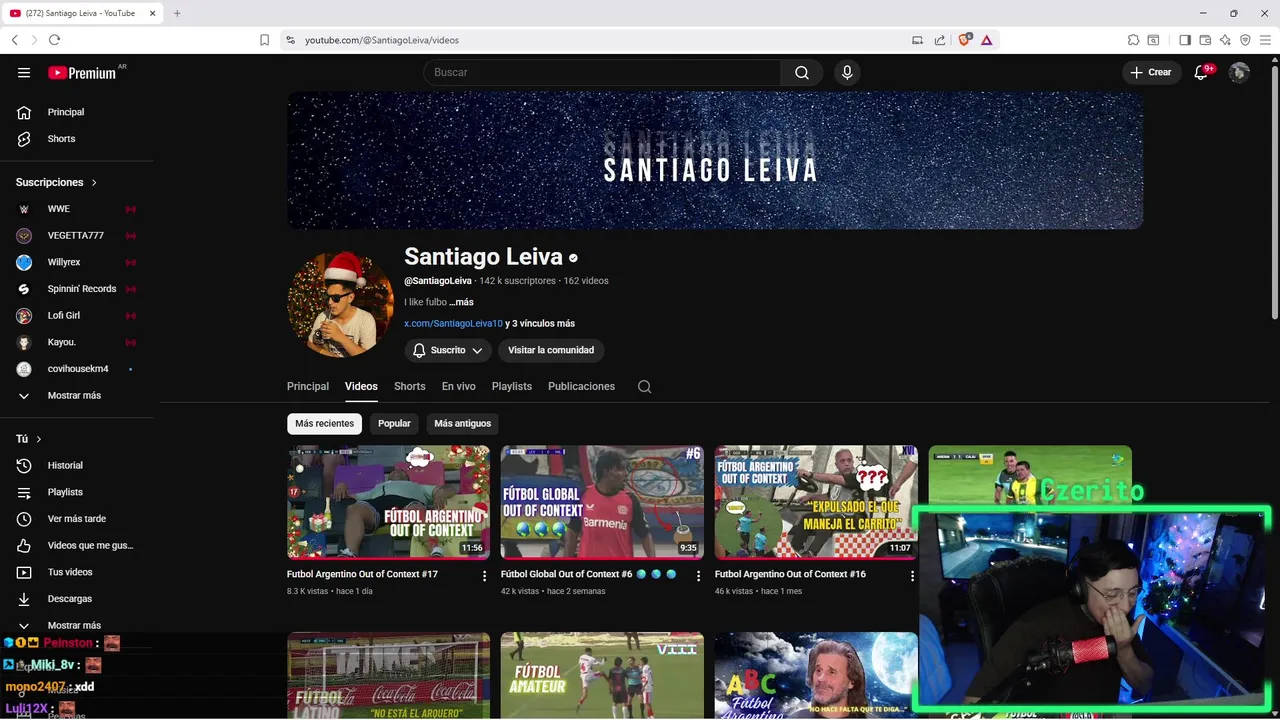Screen dimensions: 1280x720
Task: Switch to the Publicaciones tab
Action: tap(581, 386)
